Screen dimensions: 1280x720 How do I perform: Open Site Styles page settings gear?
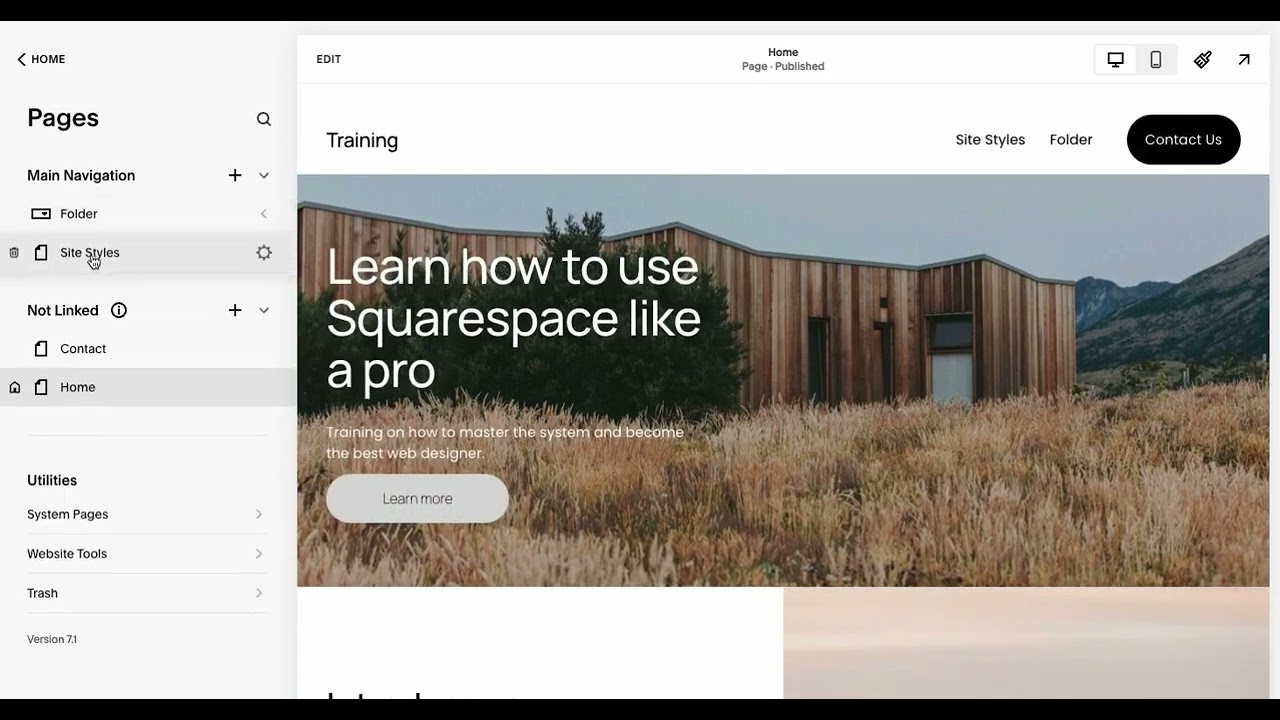pos(264,253)
